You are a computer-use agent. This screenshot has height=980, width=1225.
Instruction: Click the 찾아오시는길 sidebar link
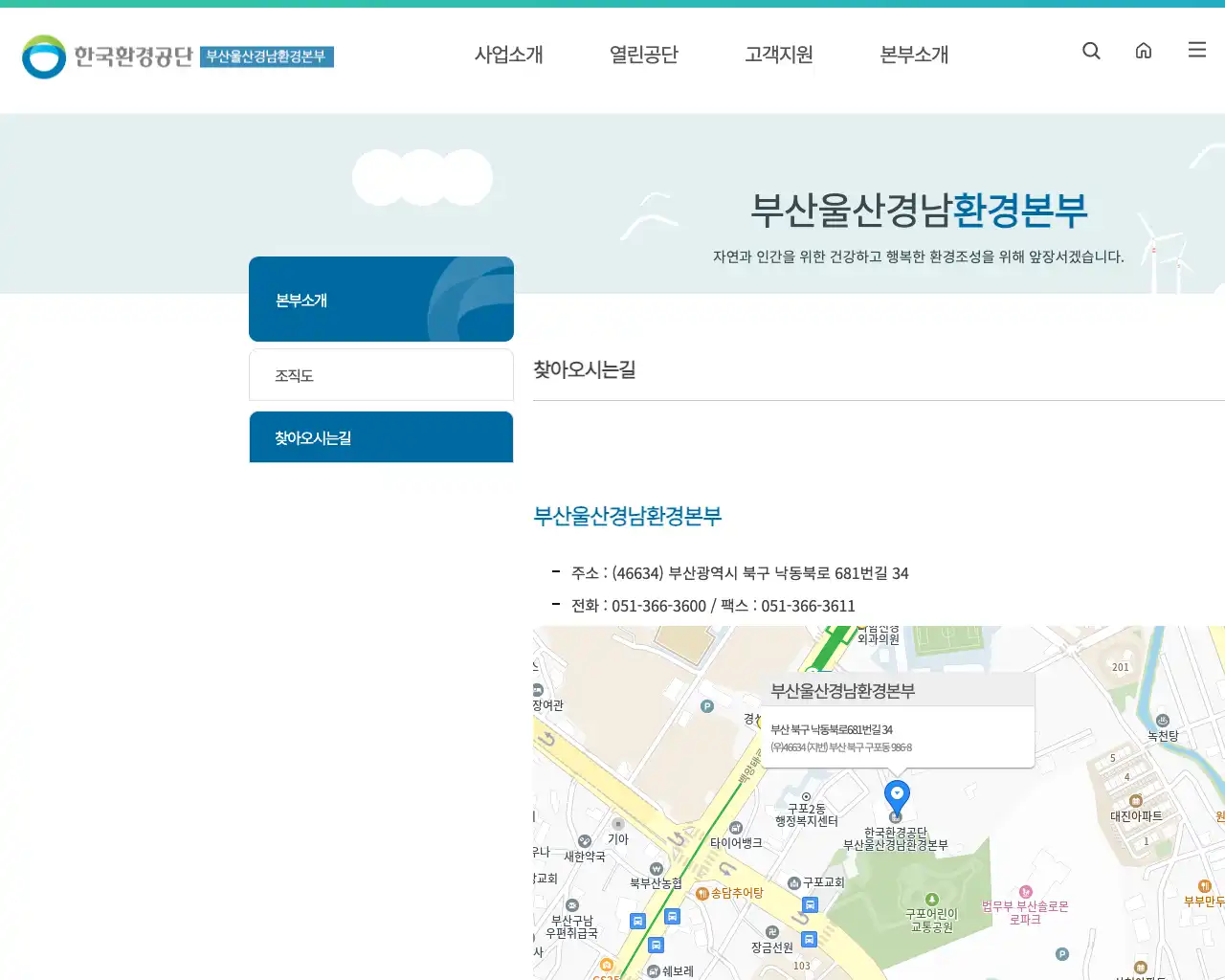pos(381,437)
